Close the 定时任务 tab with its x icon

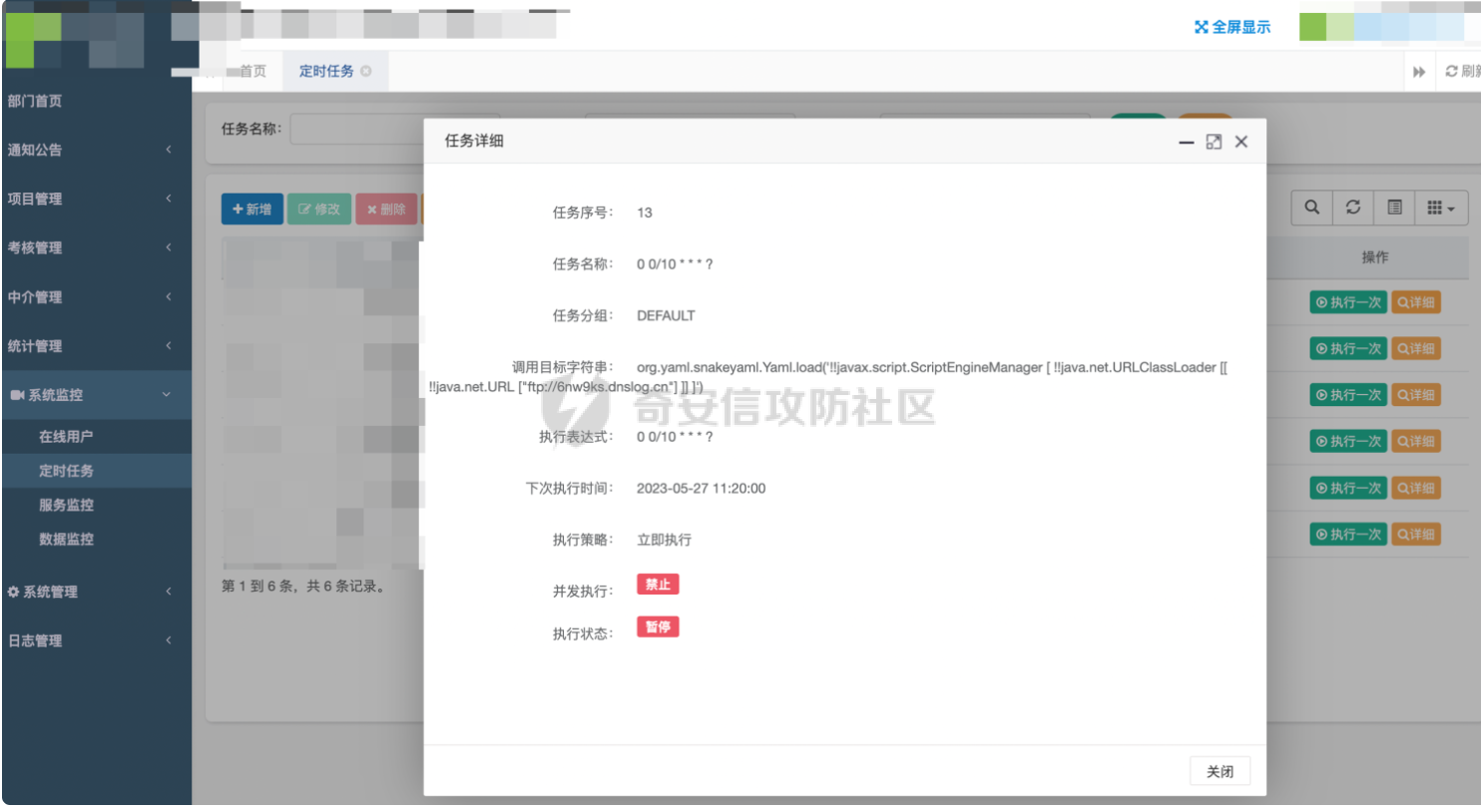click(x=366, y=71)
